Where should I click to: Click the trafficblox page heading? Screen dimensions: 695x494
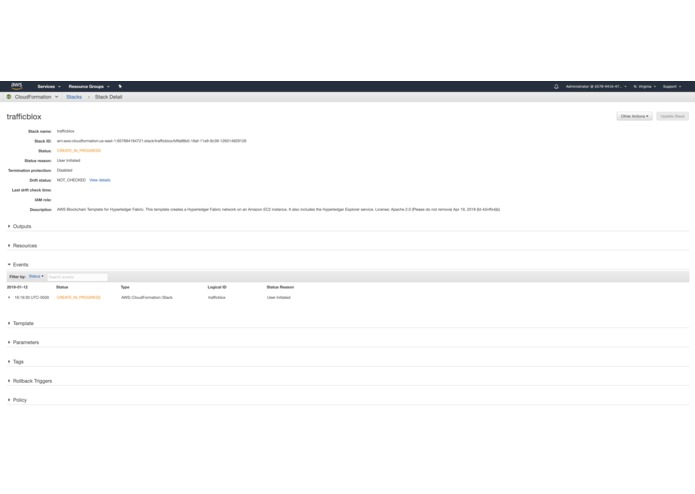24,117
